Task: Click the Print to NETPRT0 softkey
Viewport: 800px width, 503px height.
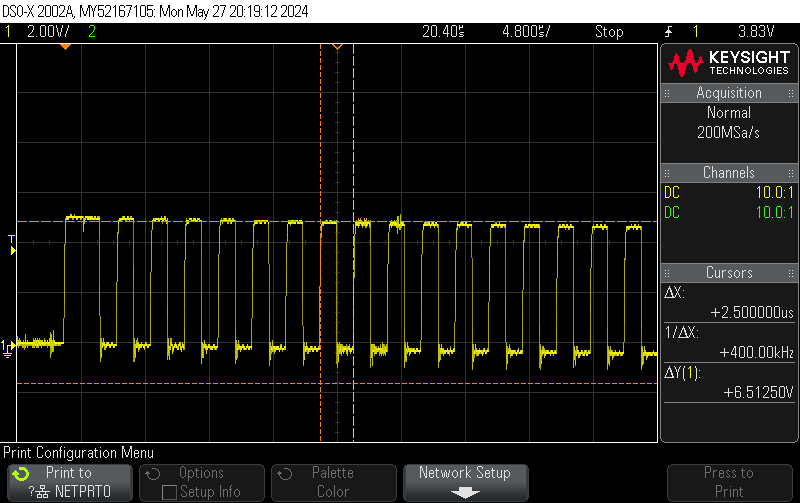Action: tap(70, 482)
